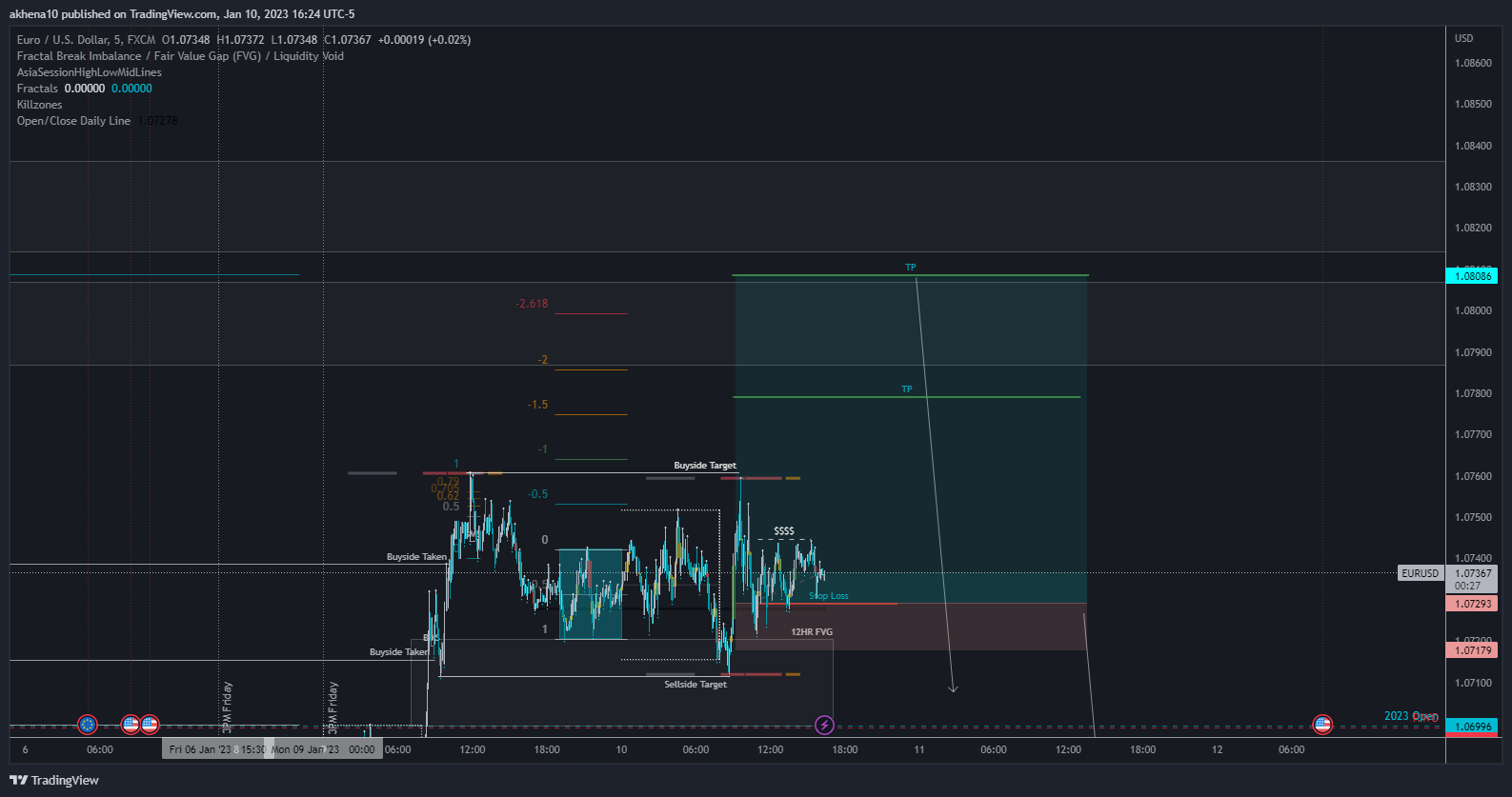Click the AsiaSessionHighLowMidLines indicator name
This screenshot has height=797, width=1512.
(90, 72)
